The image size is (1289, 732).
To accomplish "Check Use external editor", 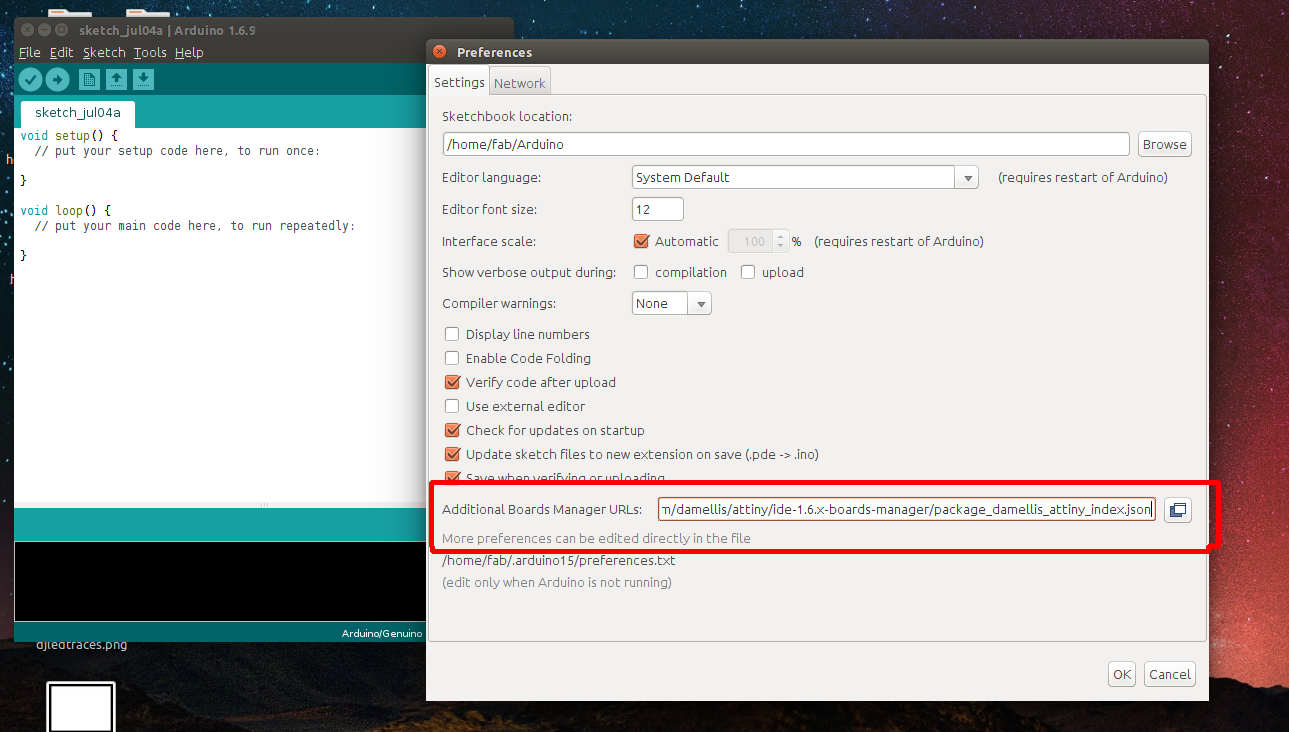I will (x=452, y=406).
